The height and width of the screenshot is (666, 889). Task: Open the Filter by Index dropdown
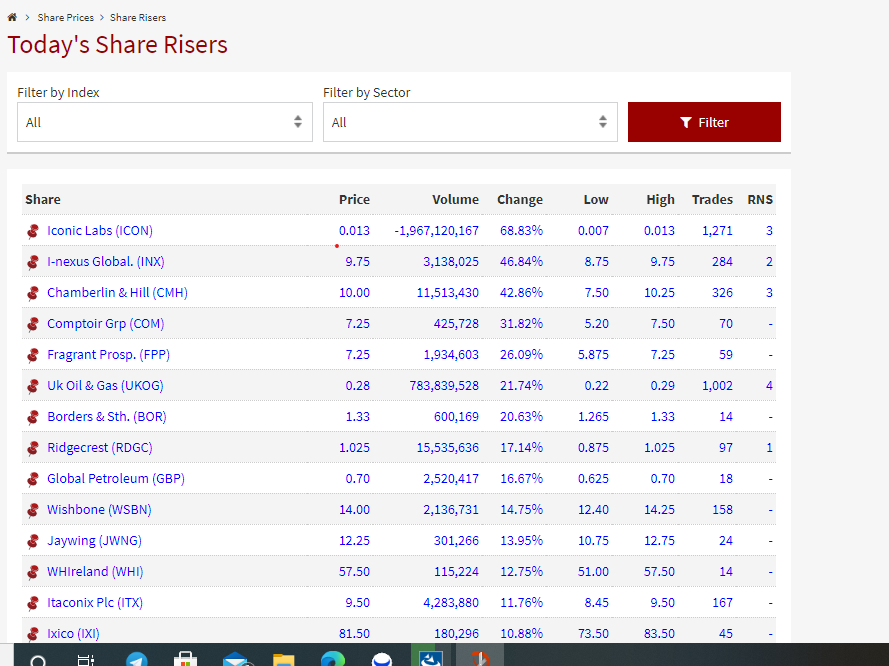(x=164, y=122)
